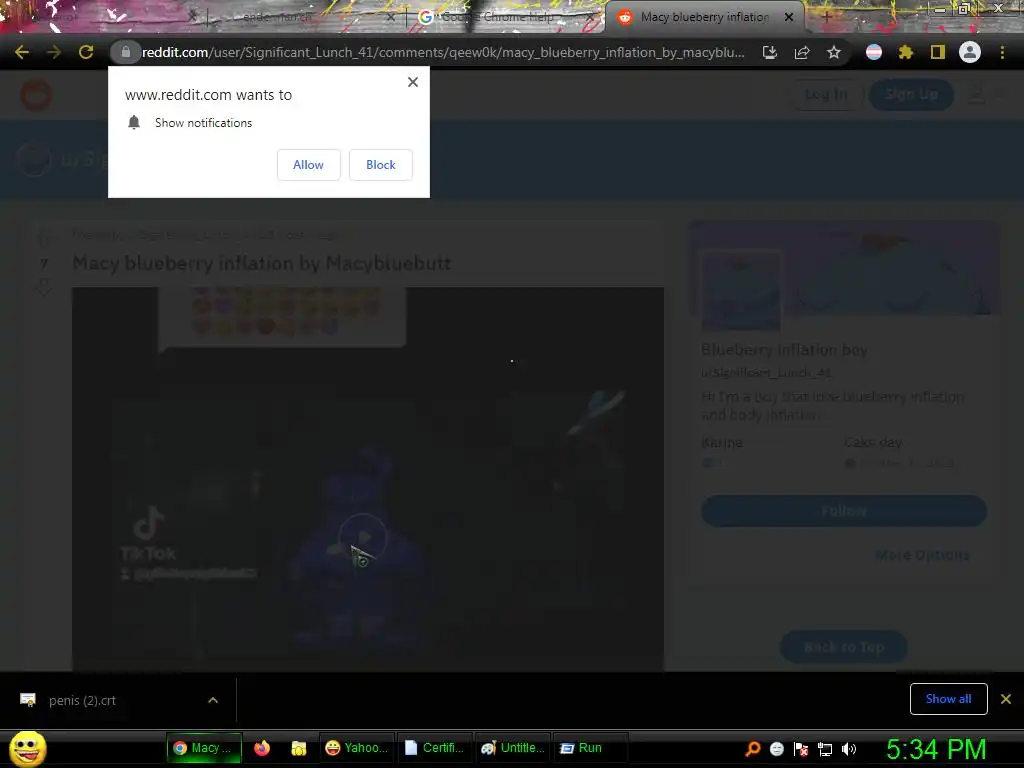1024x768 pixels.
Task: Toggle the side panel icon
Action: [938, 52]
